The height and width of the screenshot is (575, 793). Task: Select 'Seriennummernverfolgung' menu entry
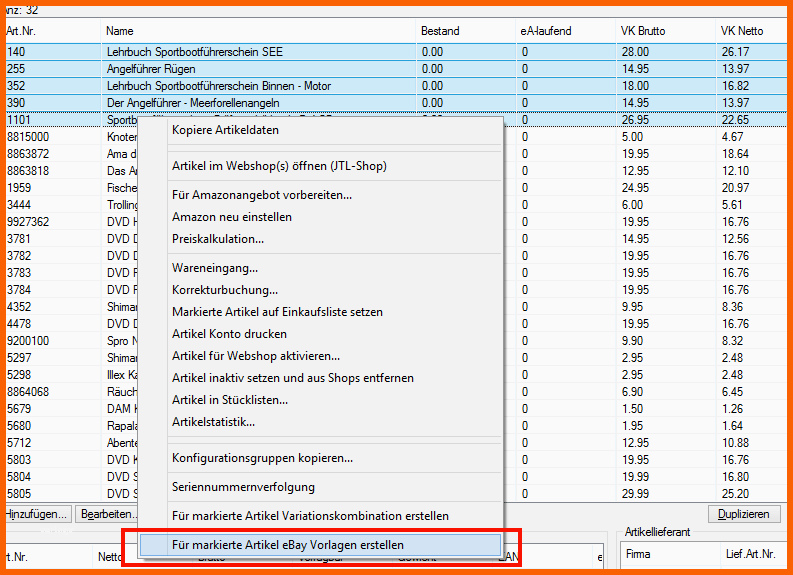(320, 487)
